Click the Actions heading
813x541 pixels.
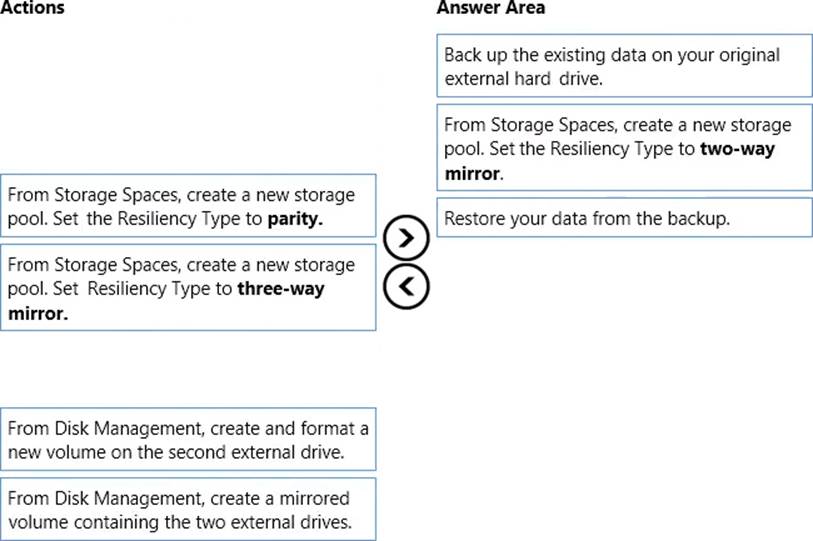pos(33,9)
